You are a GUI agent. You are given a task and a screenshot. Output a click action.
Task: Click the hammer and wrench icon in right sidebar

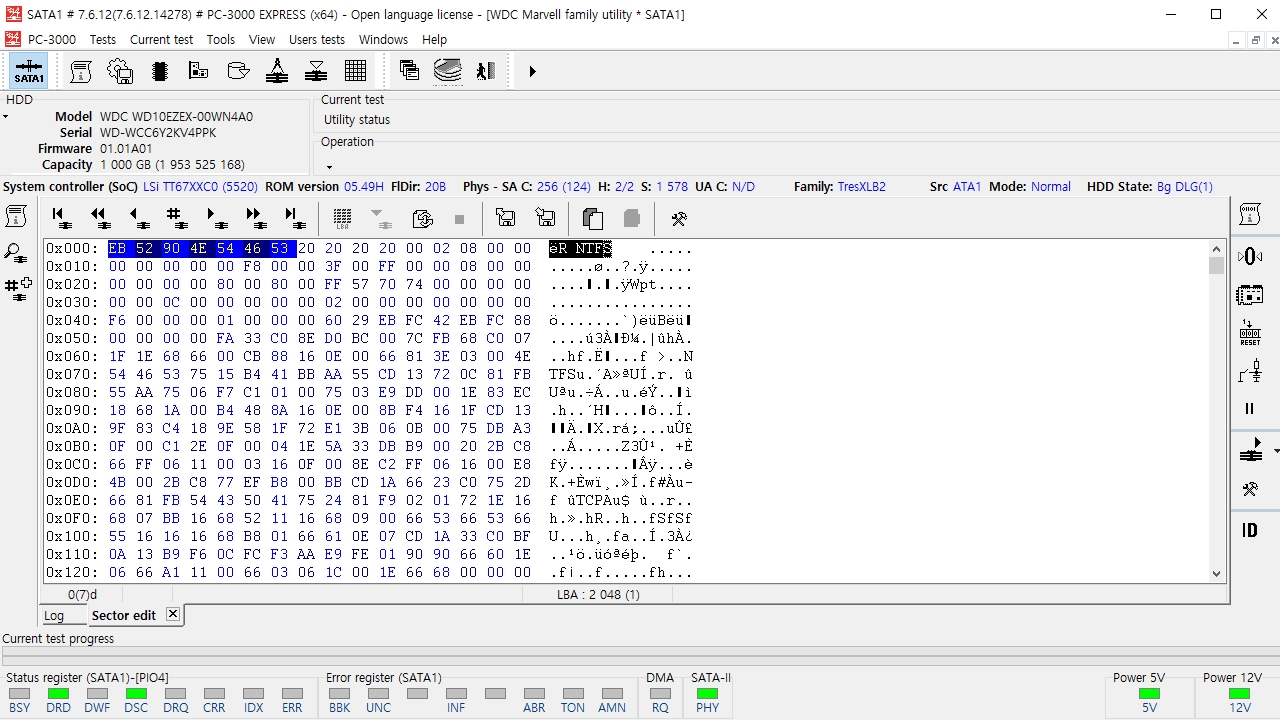[x=1250, y=489]
